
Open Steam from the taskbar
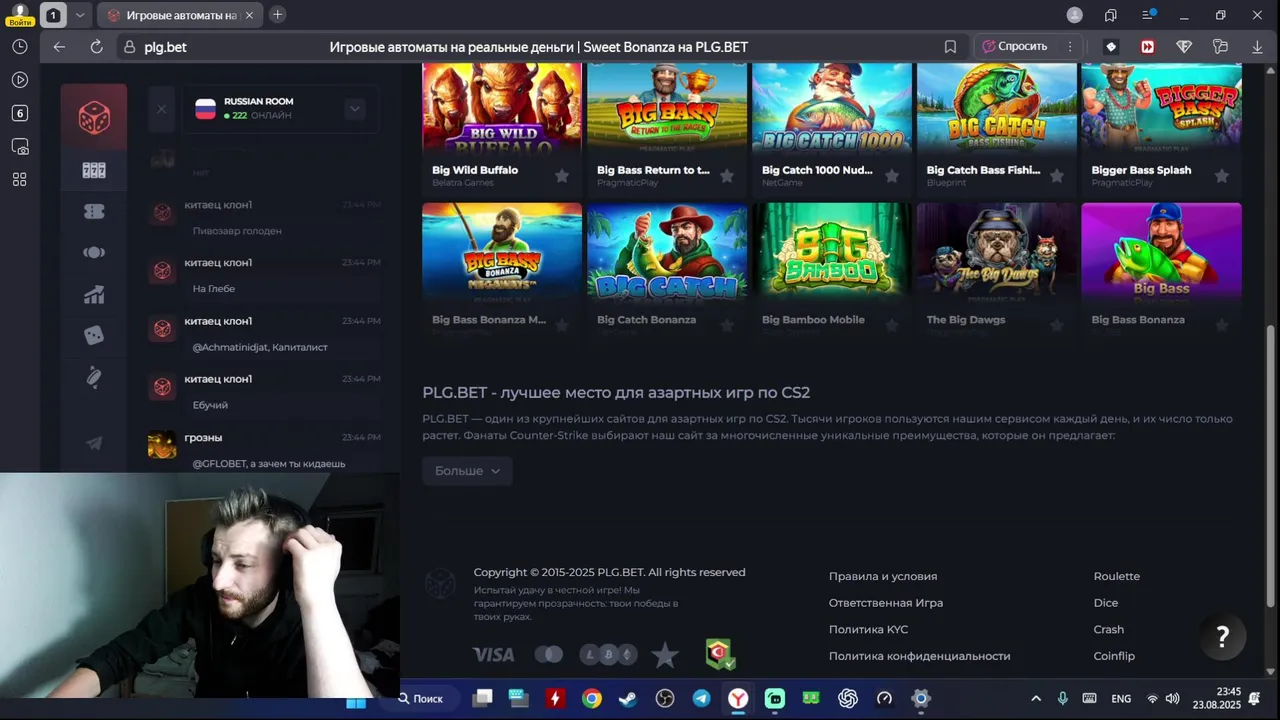click(x=628, y=698)
